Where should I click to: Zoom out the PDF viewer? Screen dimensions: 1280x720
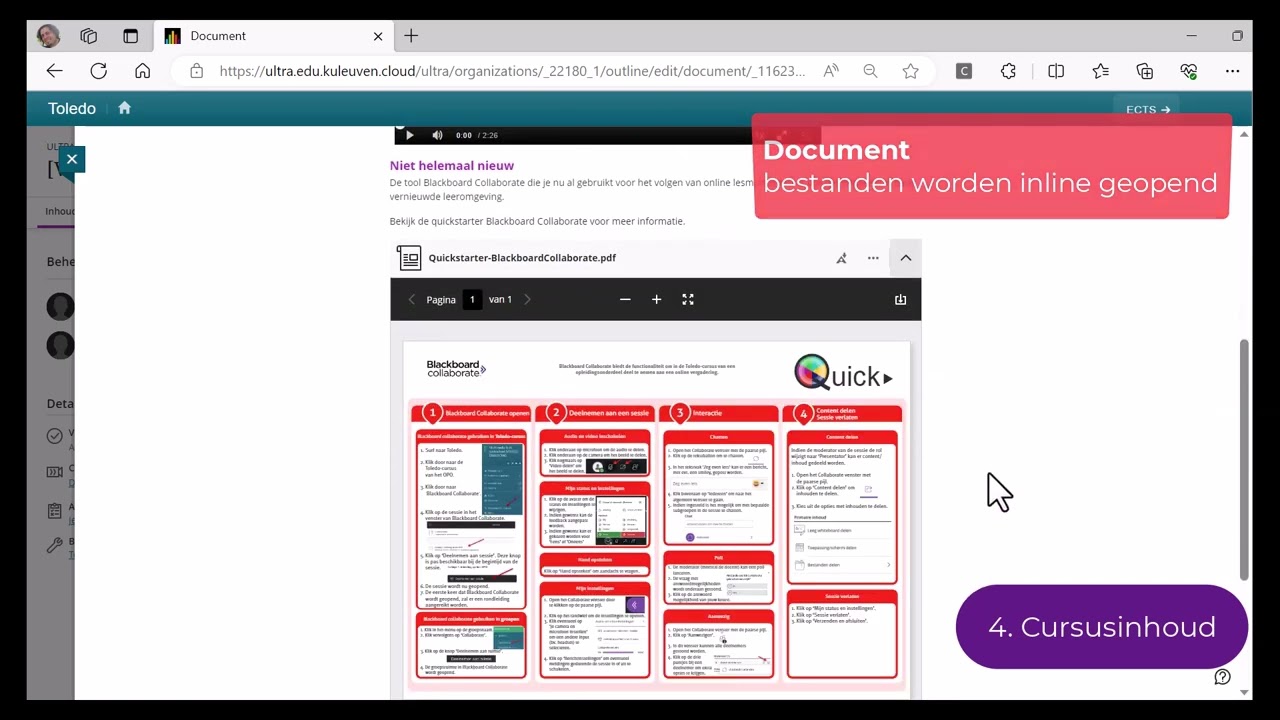point(625,299)
